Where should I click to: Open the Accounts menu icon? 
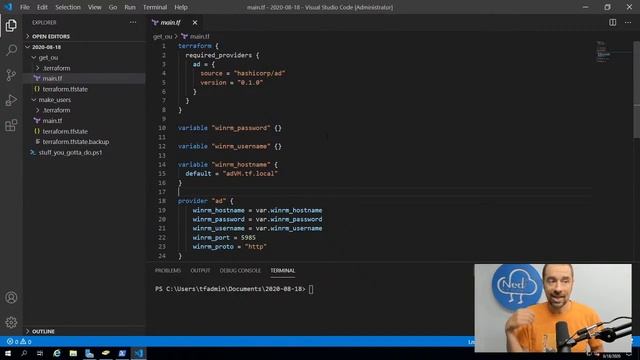(x=11, y=298)
